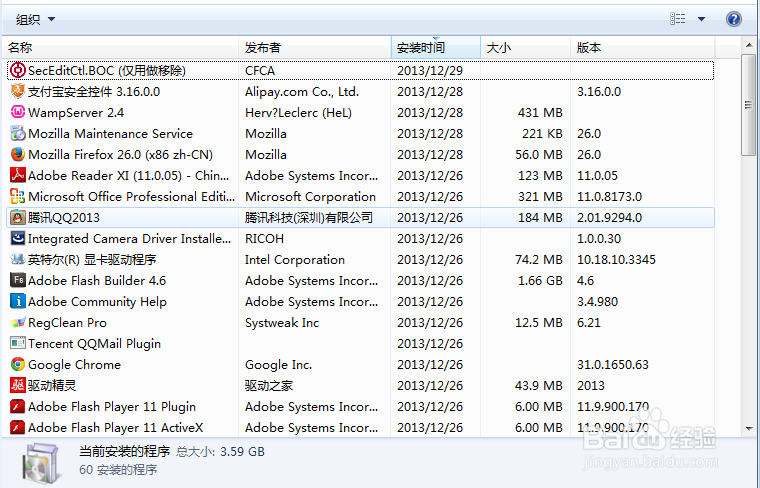Image resolution: width=760 pixels, height=488 pixels.
Task: Click the Tencent QQMail Plugin icon
Action: point(18,344)
